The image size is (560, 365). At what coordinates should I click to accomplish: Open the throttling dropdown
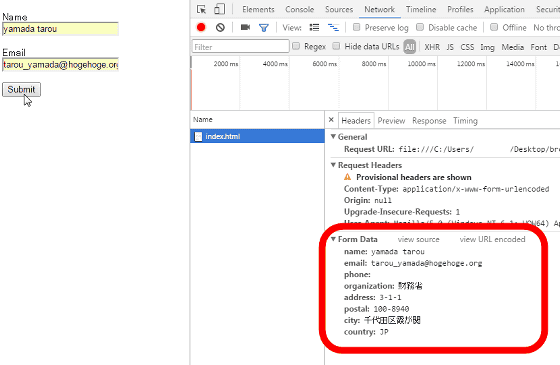(546, 28)
